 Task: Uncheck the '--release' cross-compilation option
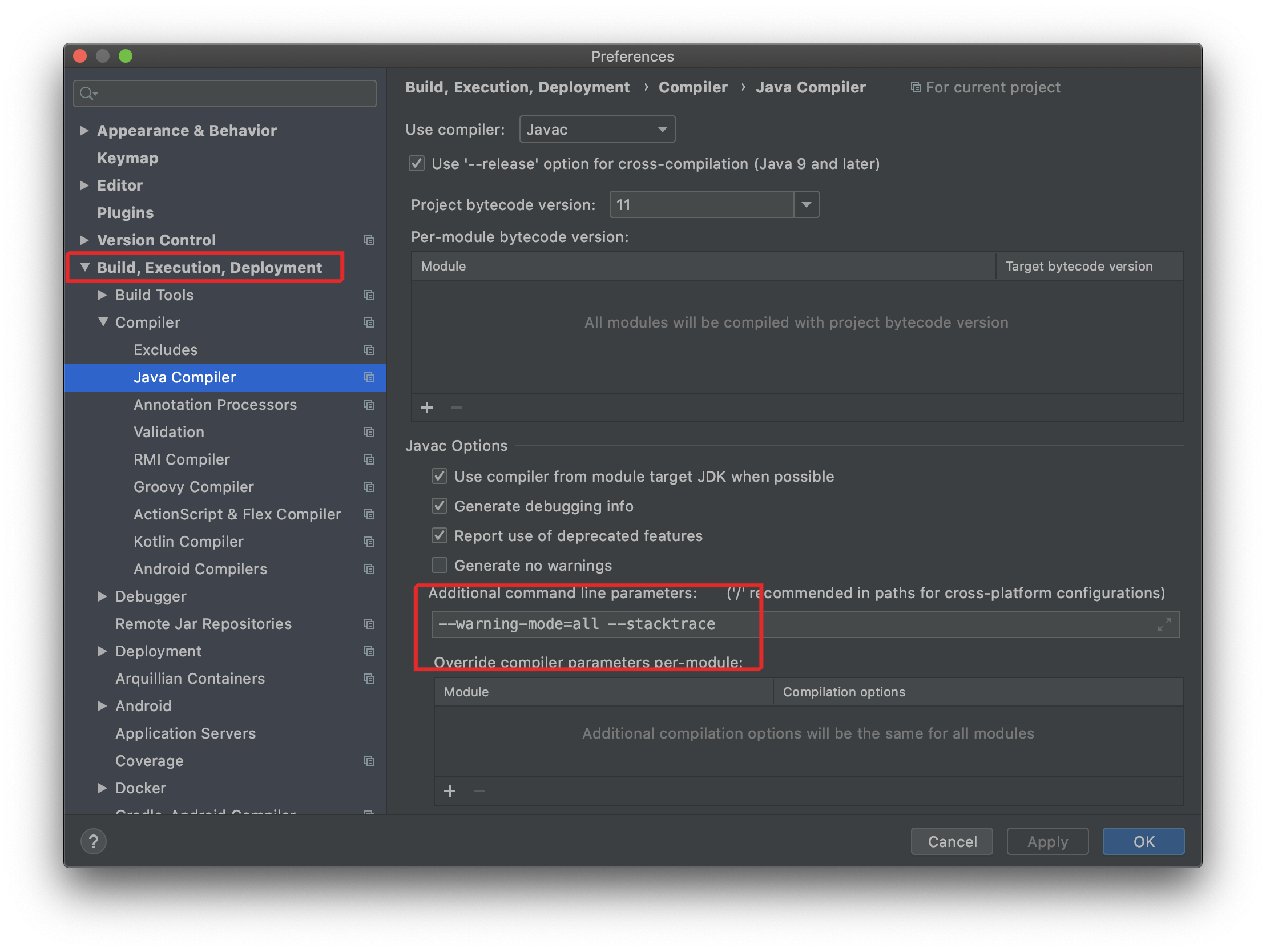click(x=417, y=164)
